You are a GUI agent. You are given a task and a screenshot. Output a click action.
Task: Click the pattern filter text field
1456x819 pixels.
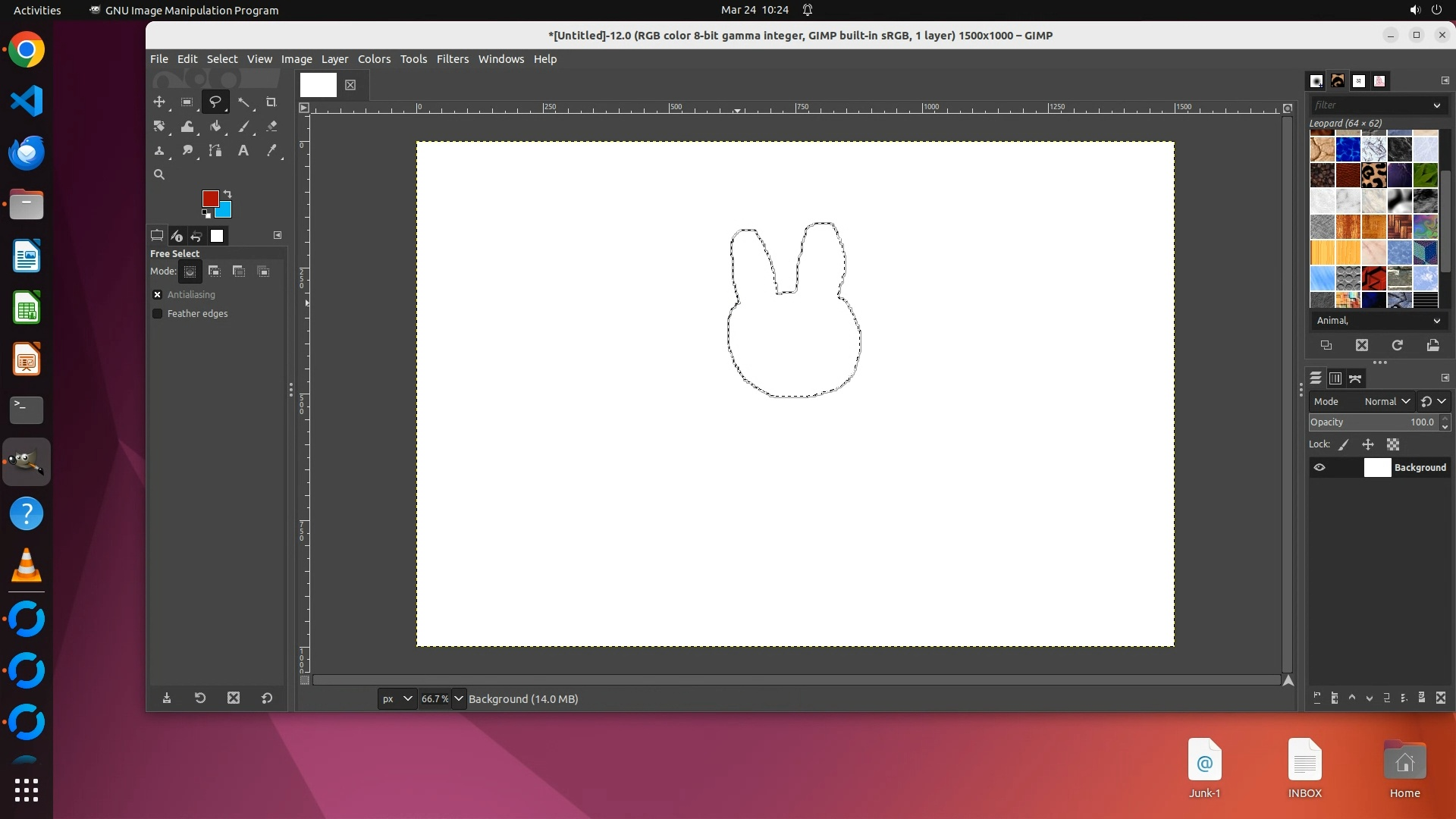pyautogui.click(x=1369, y=105)
